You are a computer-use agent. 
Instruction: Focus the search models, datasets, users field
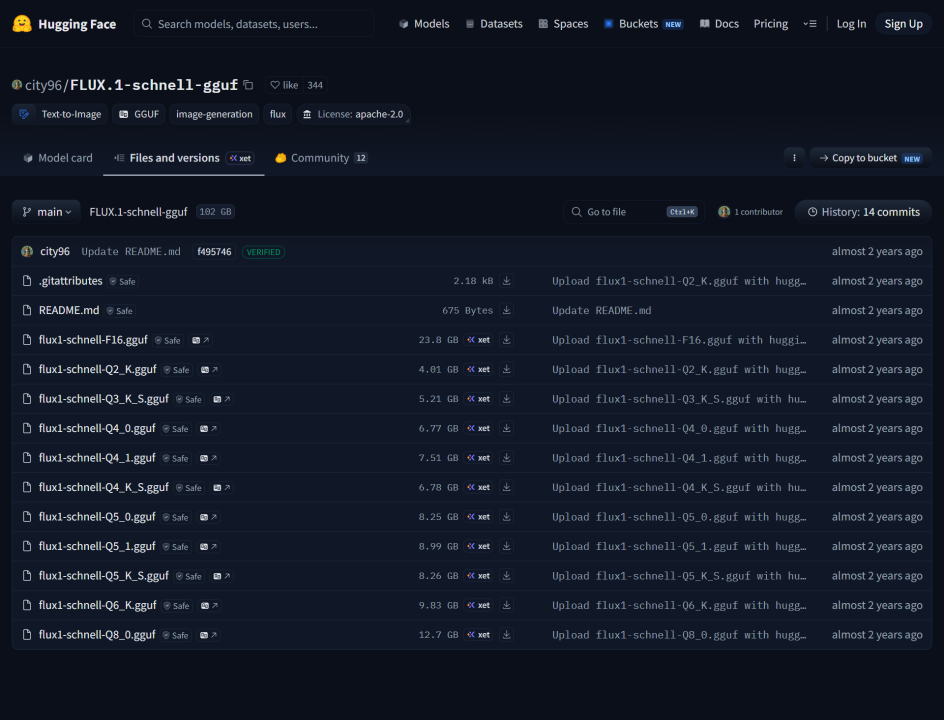pyautogui.click(x=253, y=24)
